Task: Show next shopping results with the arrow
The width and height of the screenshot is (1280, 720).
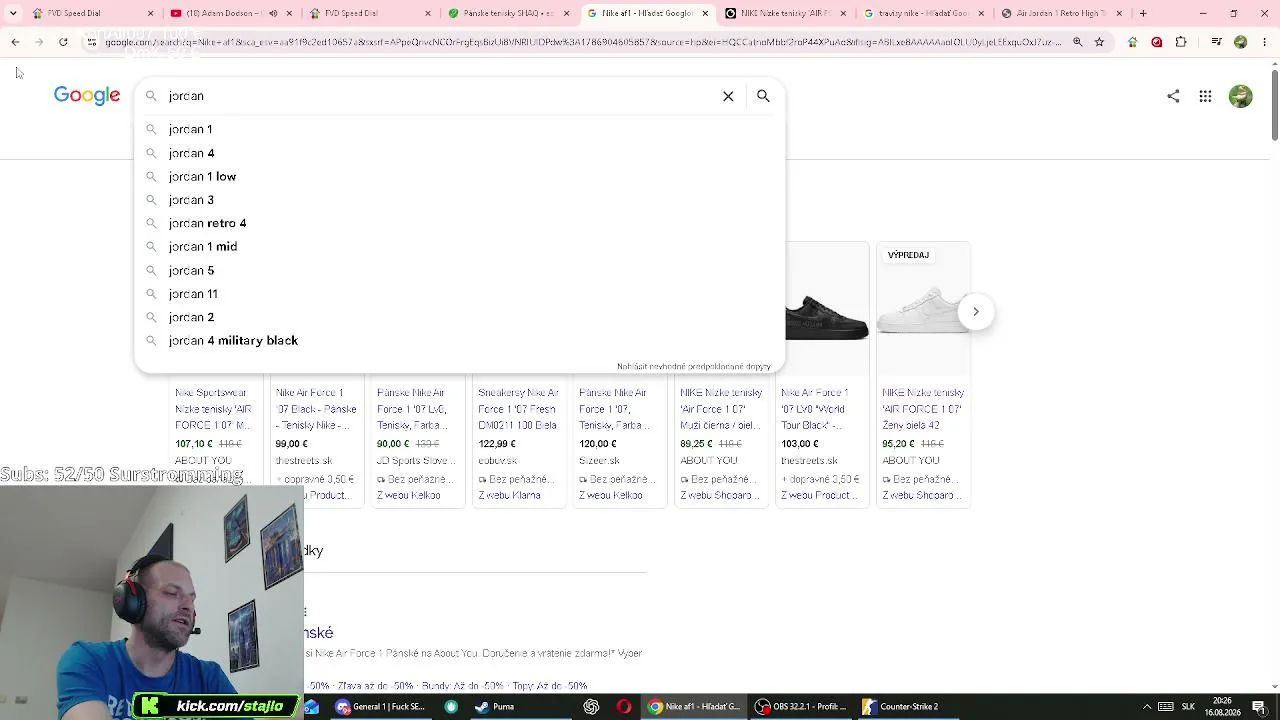Action: pyautogui.click(x=976, y=311)
